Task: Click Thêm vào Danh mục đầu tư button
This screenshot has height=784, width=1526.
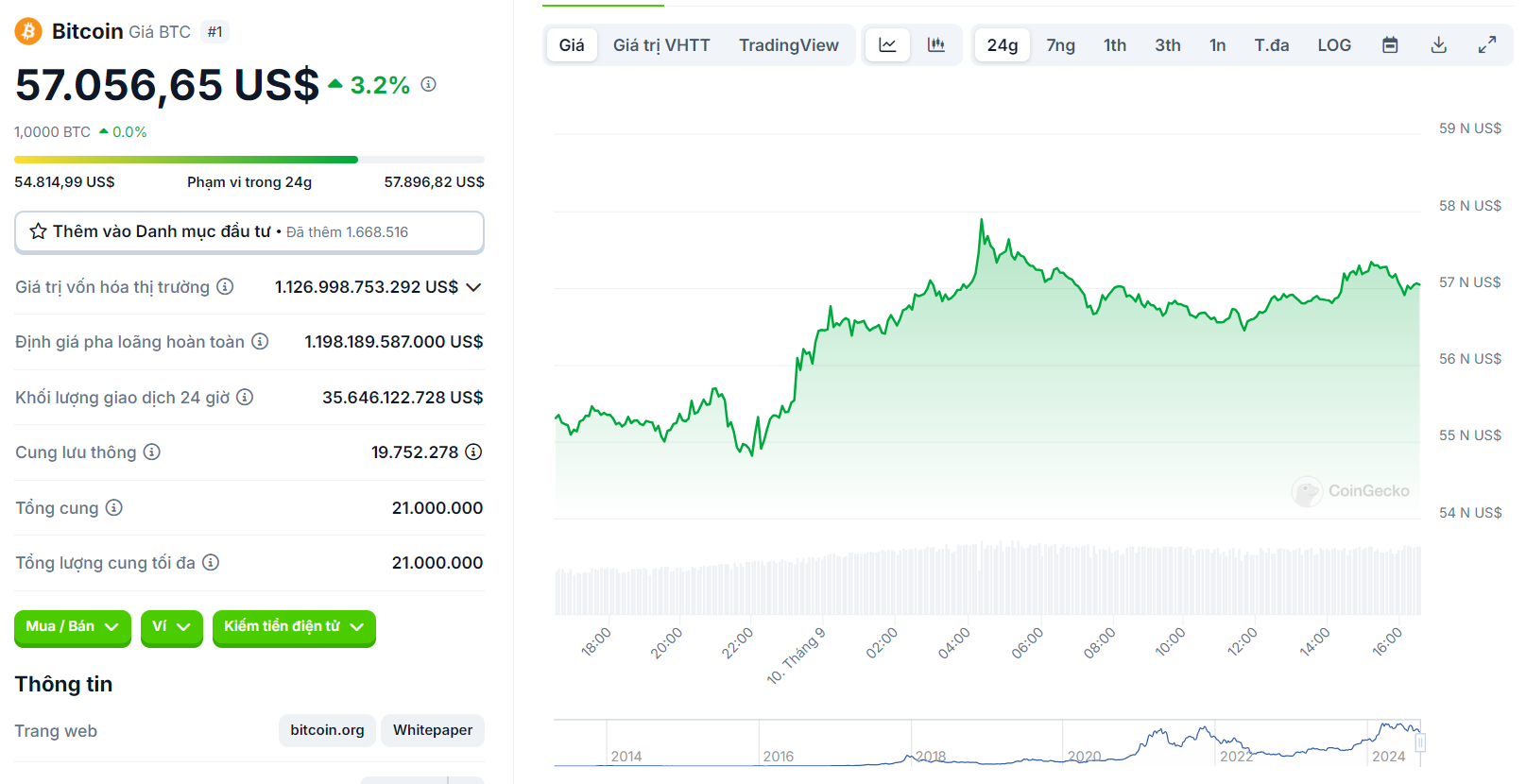Action: click(x=249, y=231)
